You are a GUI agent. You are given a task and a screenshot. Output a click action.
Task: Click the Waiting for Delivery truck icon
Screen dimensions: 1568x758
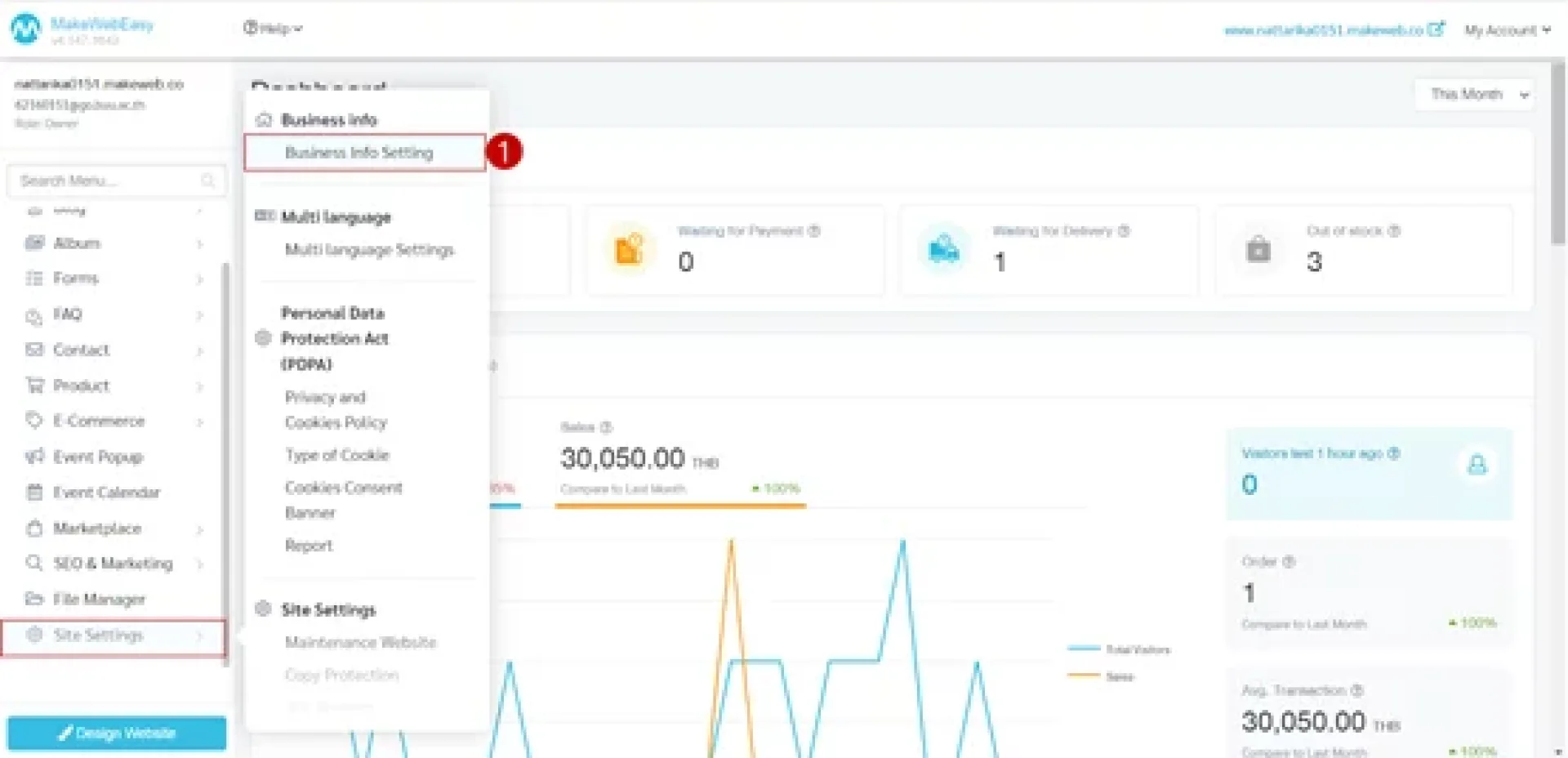[943, 249]
